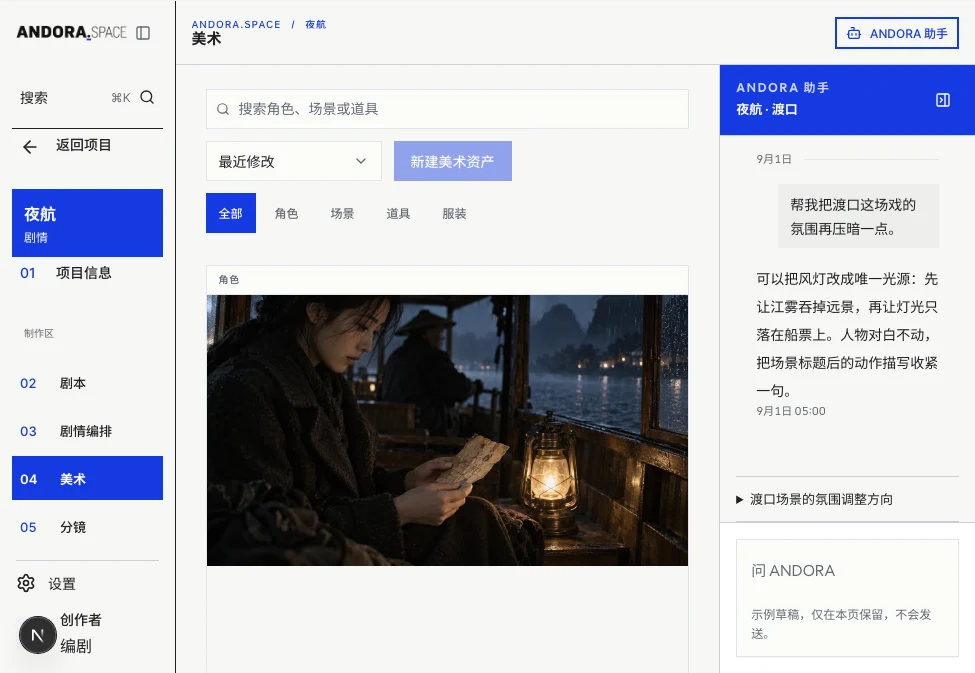Click the 创作者 编剧 user profile label
Image resolution: width=975 pixels, height=673 pixels.
point(80,633)
